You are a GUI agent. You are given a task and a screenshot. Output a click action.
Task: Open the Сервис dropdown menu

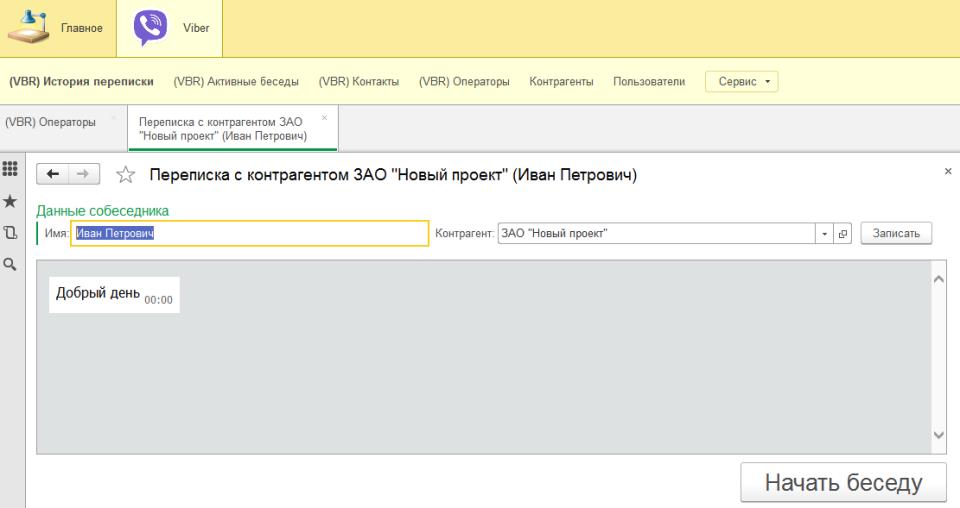pyautogui.click(x=741, y=81)
